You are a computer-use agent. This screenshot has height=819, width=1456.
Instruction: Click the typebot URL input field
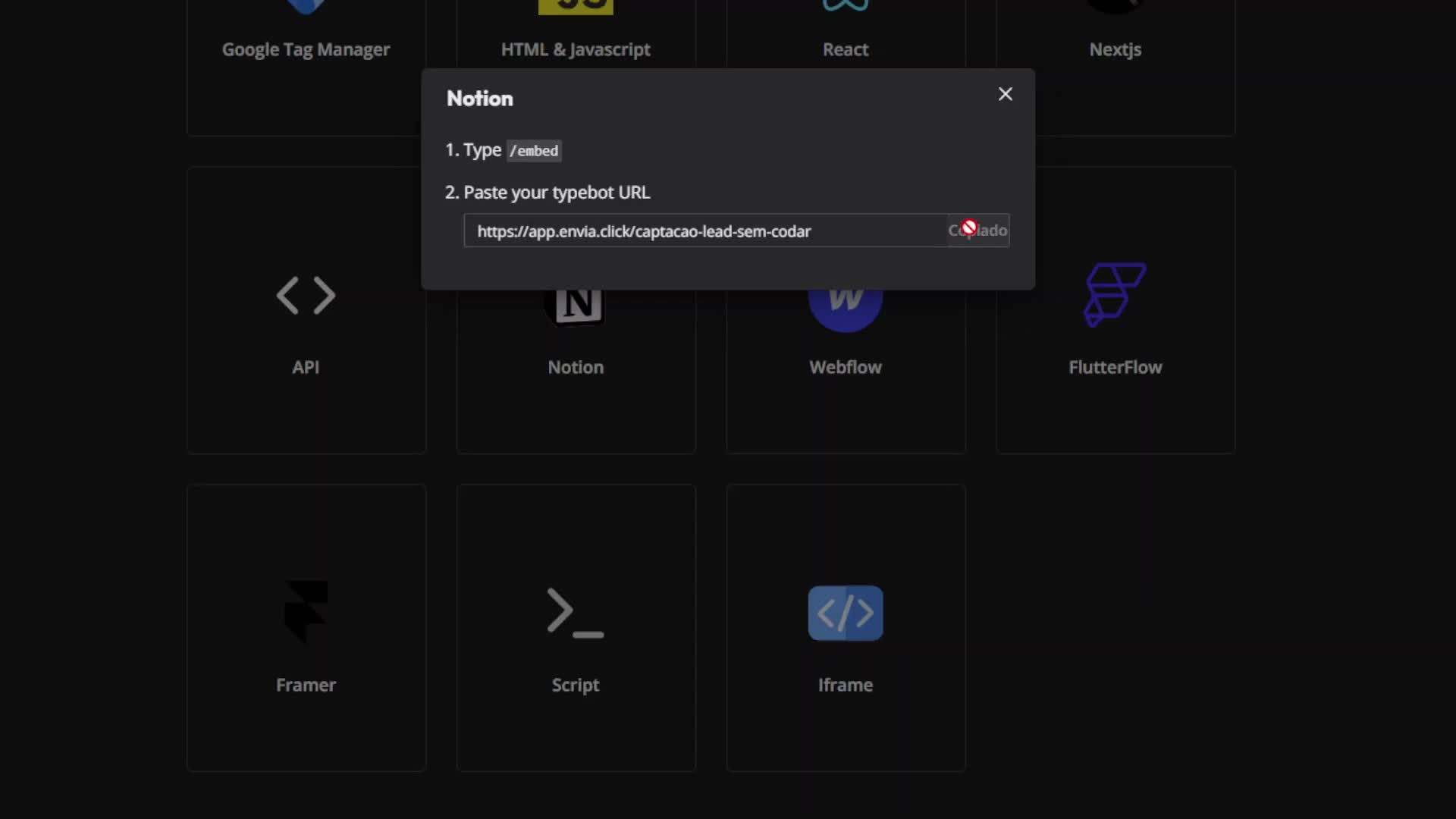point(705,231)
